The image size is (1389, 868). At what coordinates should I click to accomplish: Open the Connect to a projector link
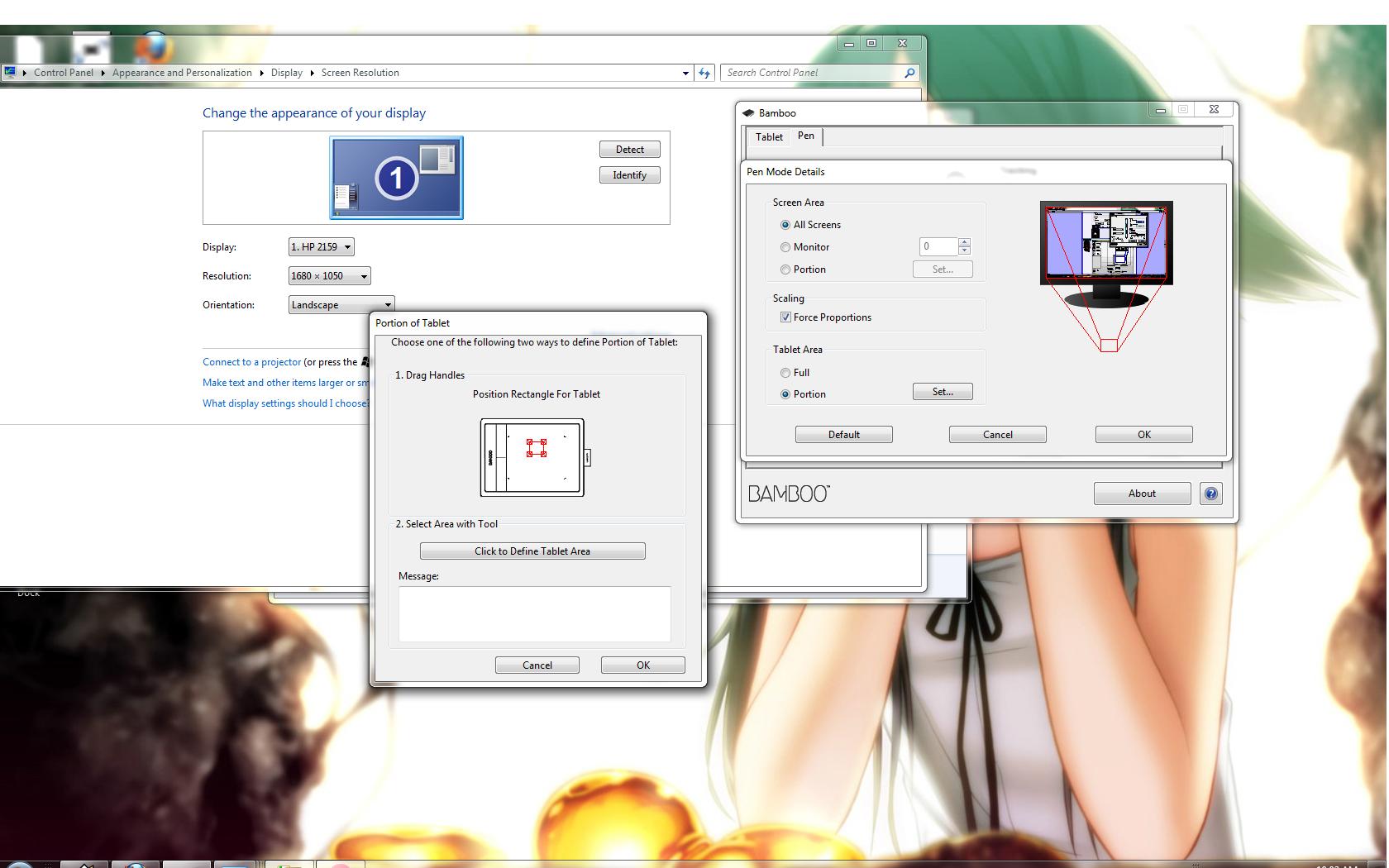(x=252, y=362)
